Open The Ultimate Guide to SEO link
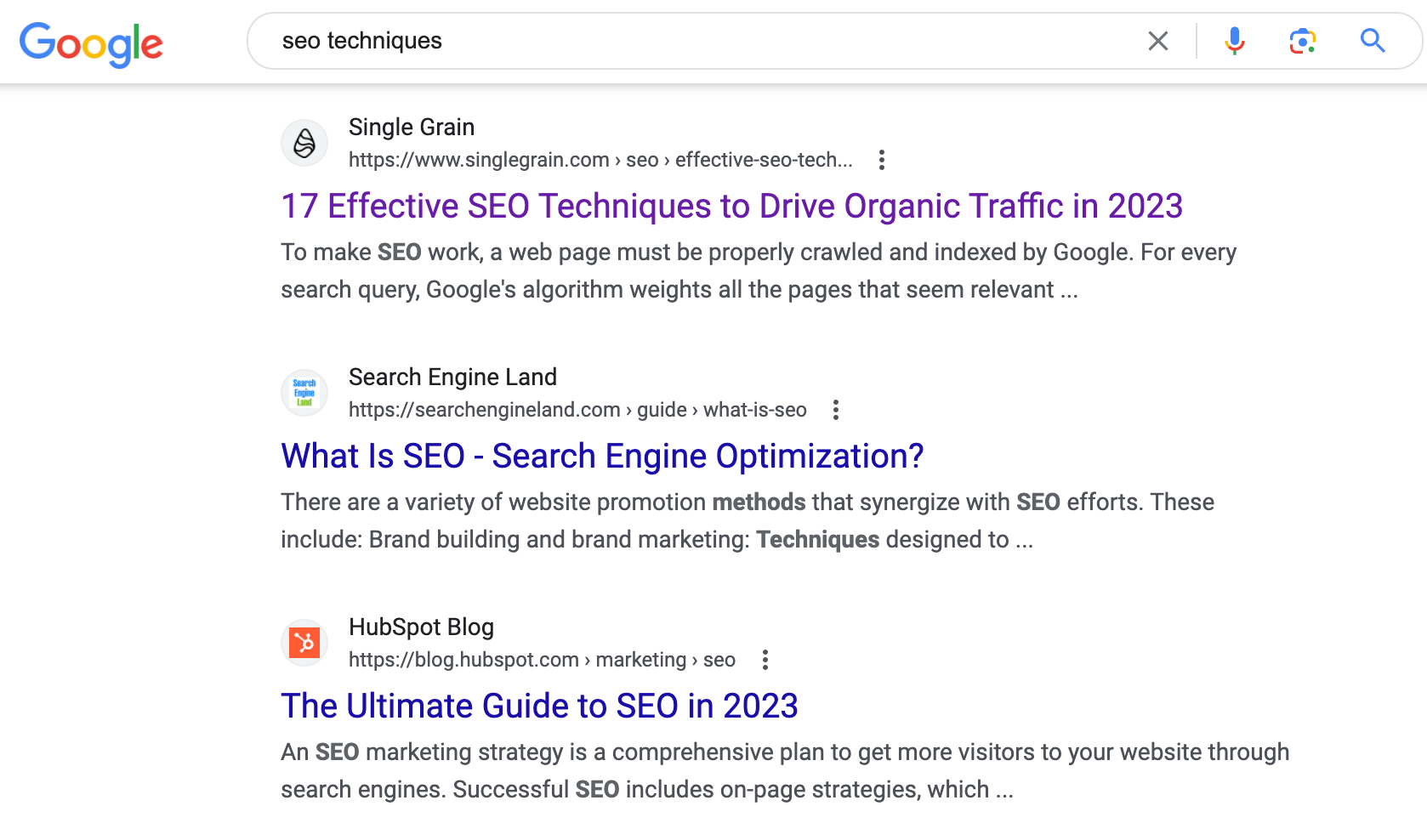1427x840 pixels. pos(539,707)
